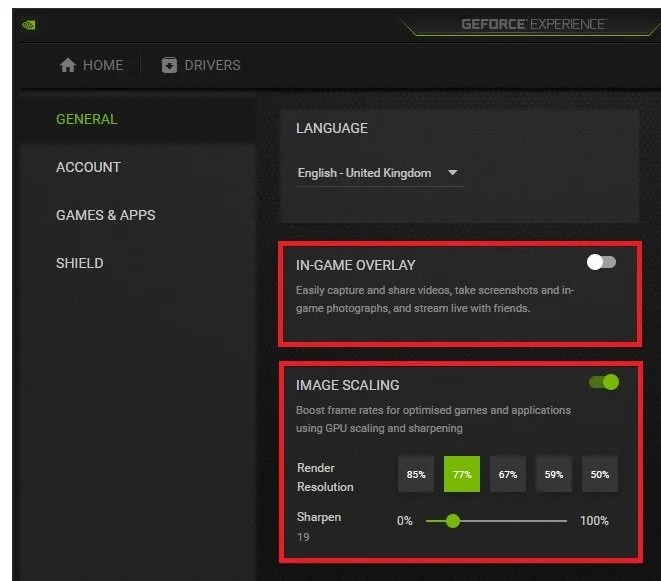Viewport: 661px width, 581px height.
Task: Open the DRIVERS tab
Action: 201,65
